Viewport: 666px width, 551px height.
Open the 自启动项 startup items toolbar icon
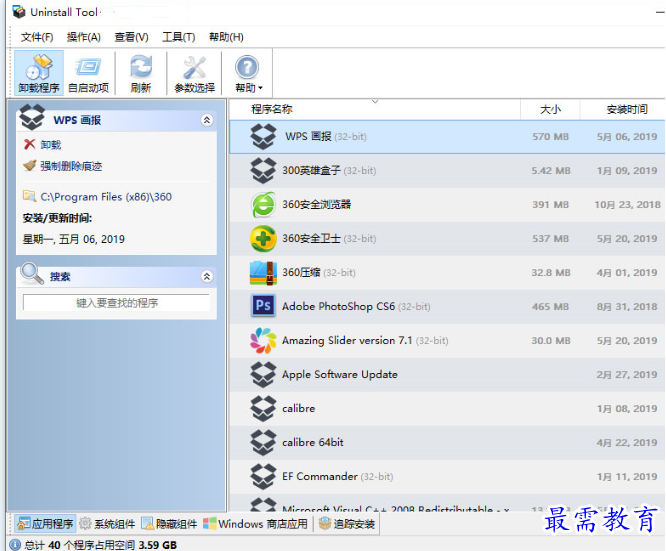(x=88, y=73)
